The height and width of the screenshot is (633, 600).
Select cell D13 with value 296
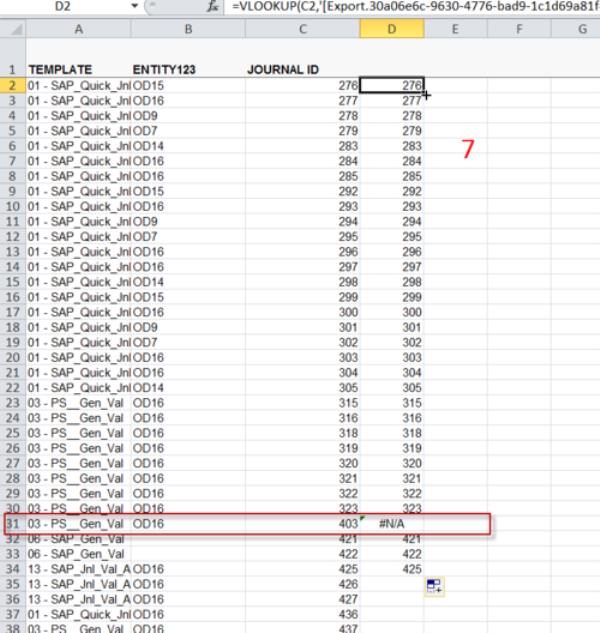(392, 252)
